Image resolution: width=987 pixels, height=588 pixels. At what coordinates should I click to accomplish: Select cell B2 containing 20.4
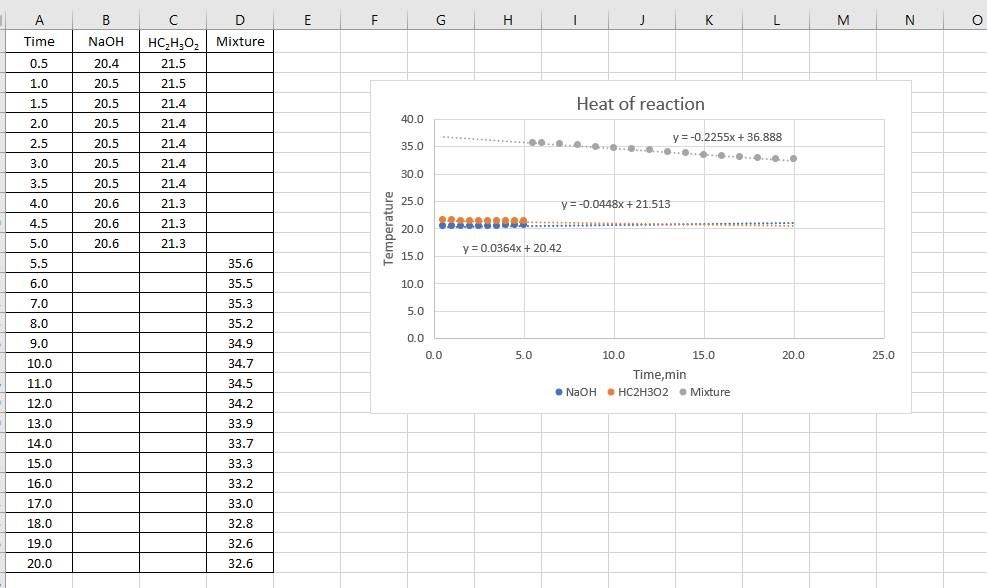coord(104,62)
